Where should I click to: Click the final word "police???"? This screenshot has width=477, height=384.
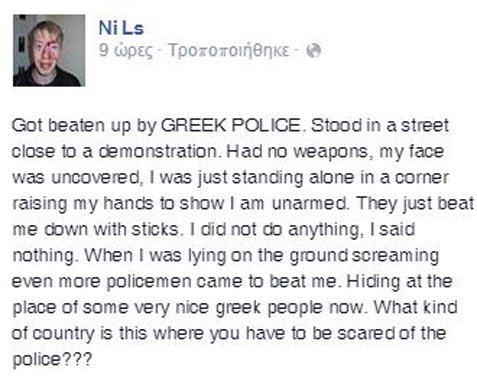[x=52, y=360]
